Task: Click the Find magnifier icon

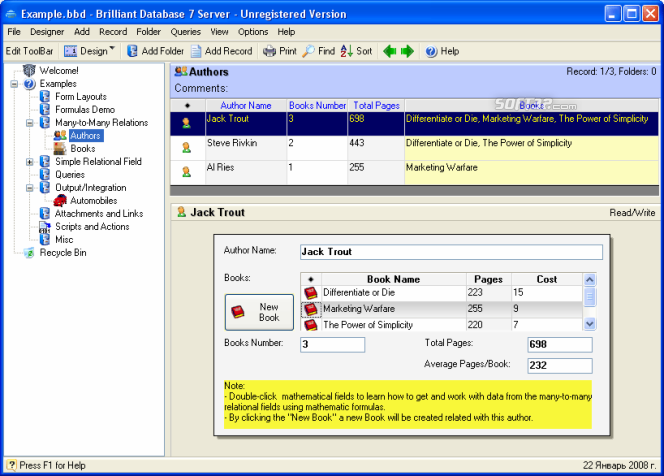Action: click(x=308, y=51)
